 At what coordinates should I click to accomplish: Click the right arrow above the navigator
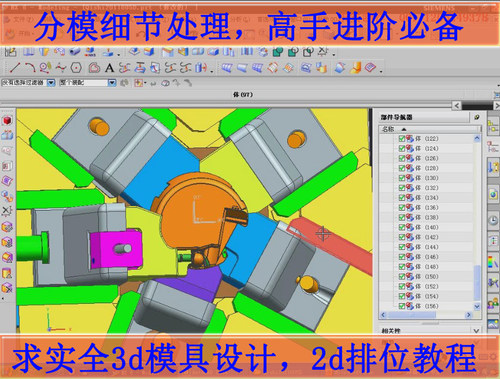(x=497, y=106)
